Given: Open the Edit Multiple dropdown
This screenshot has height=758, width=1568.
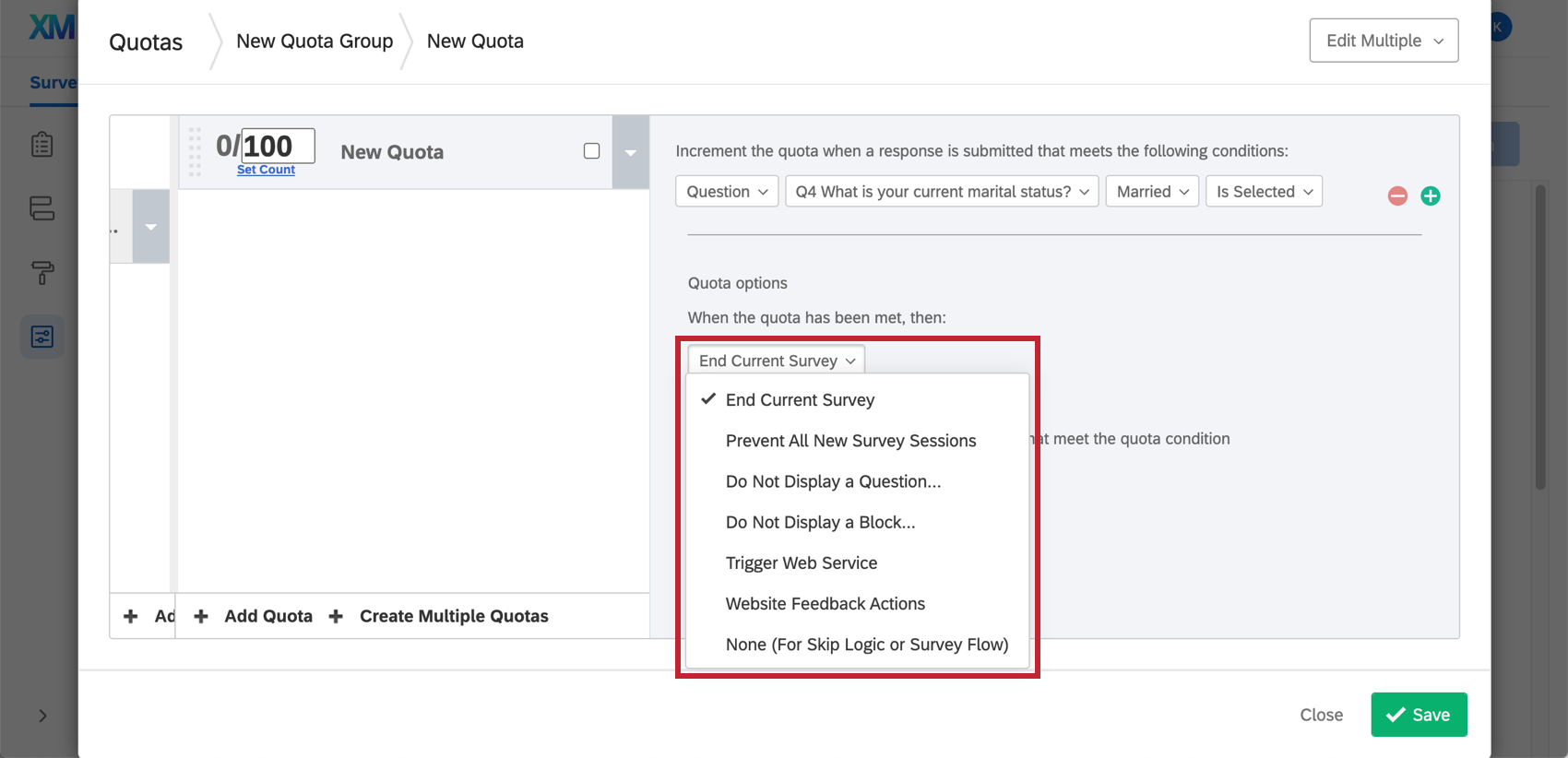Looking at the screenshot, I should click(x=1383, y=41).
